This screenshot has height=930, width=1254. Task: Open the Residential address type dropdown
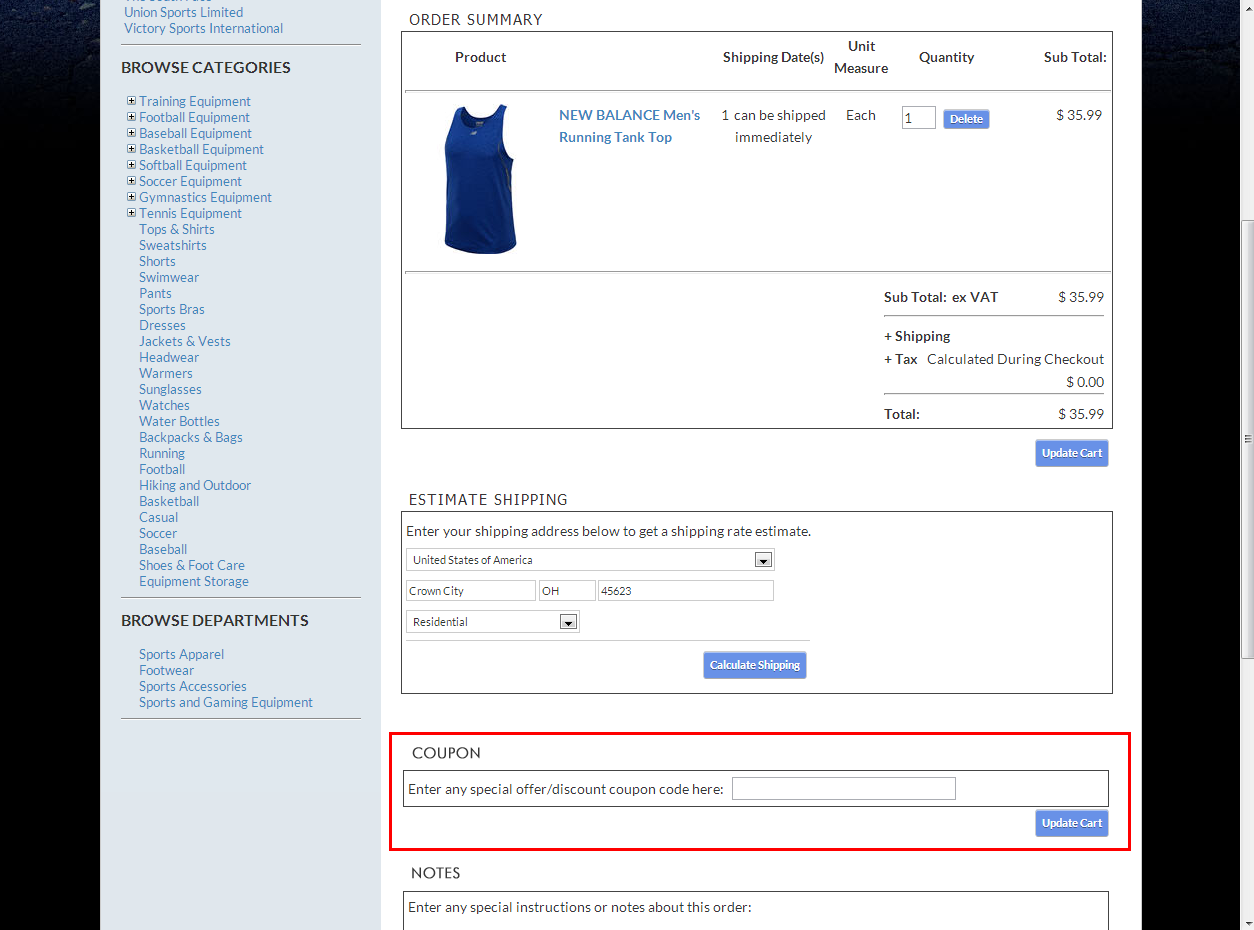[568, 622]
